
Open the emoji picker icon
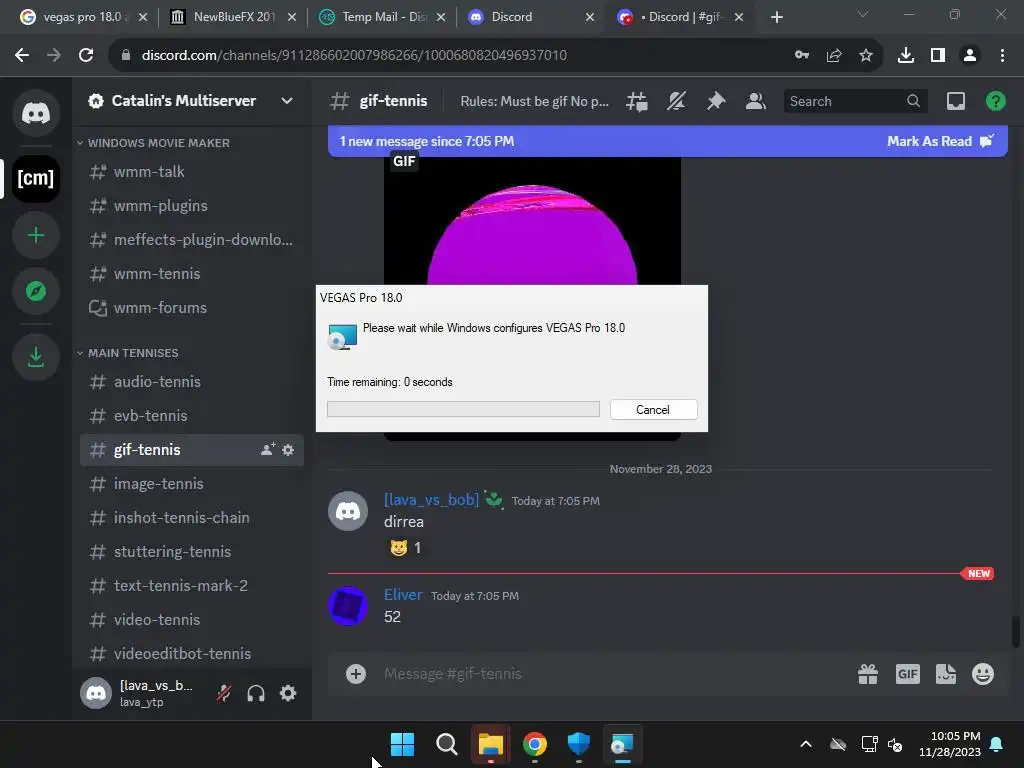[x=983, y=674]
